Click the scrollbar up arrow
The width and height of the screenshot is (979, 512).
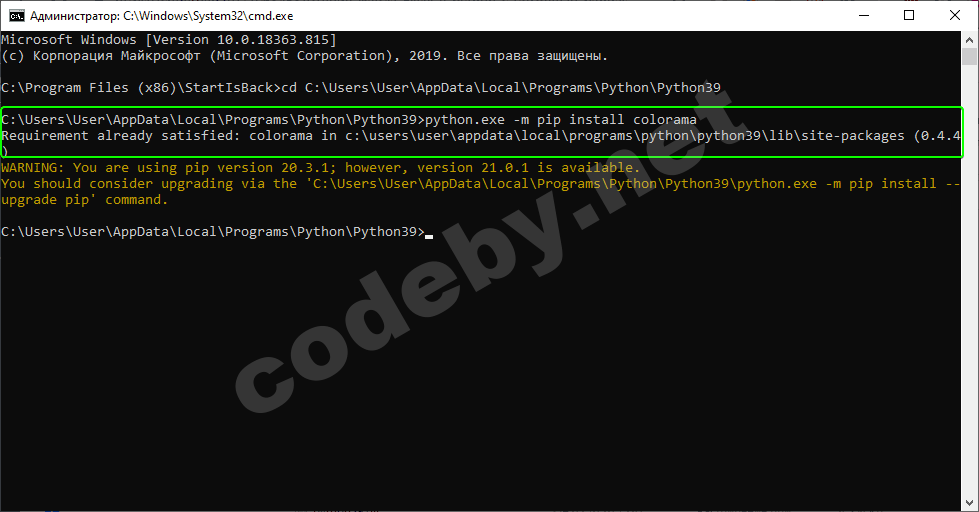click(x=969, y=40)
